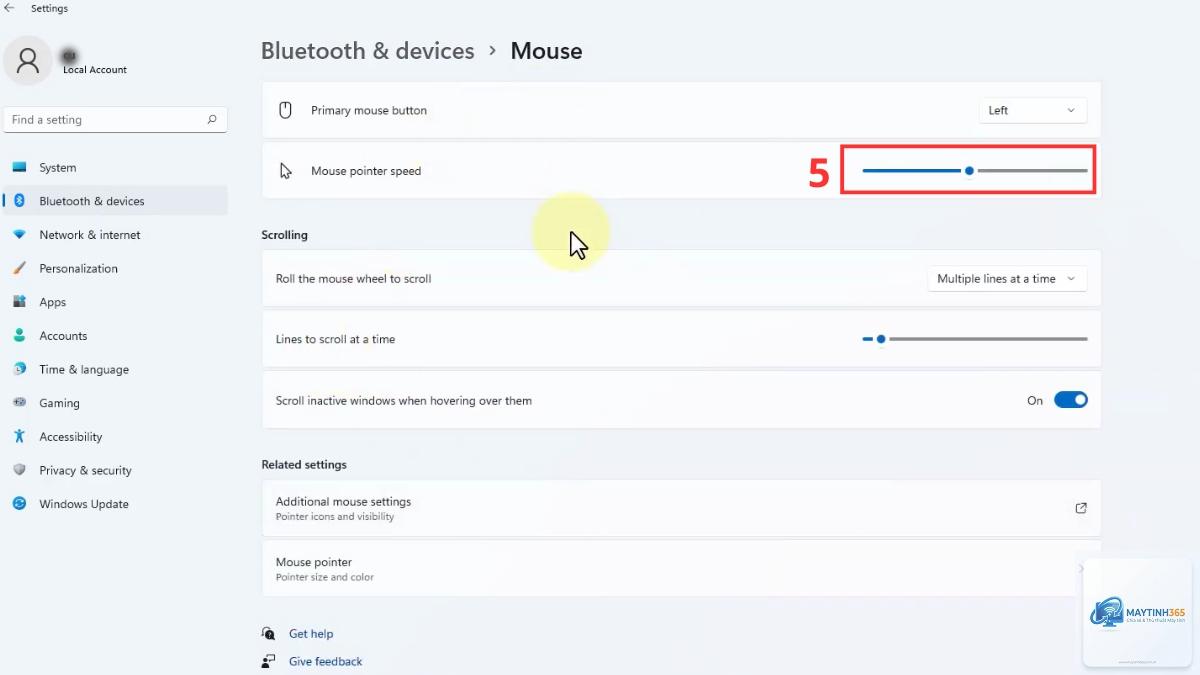This screenshot has height=675, width=1200.
Task: Click the Network & internet wifi icon
Action: coord(19,235)
